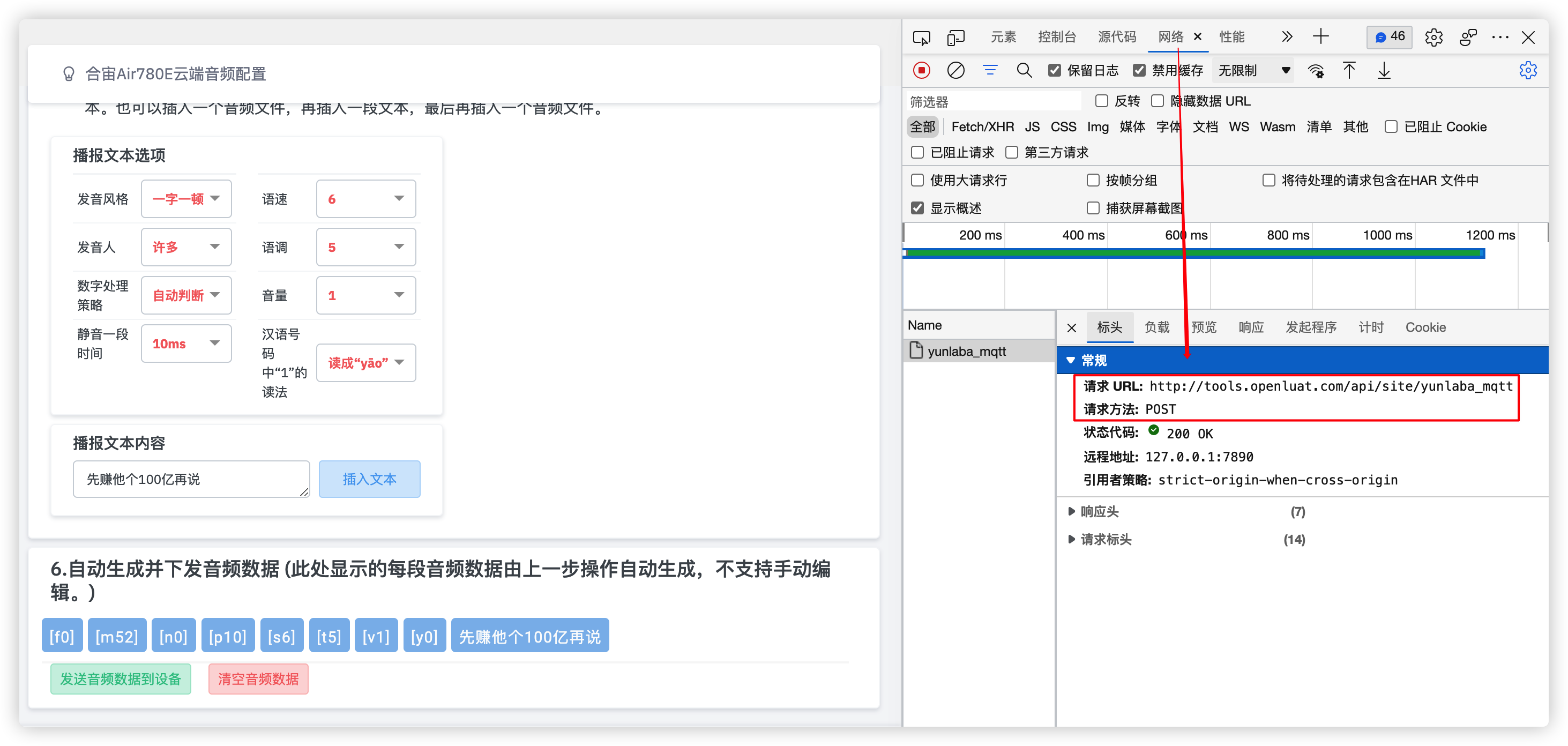Open 数字处理策略 dropdown showing 自动判断
The width and height of the screenshot is (1568, 746).
coord(186,295)
